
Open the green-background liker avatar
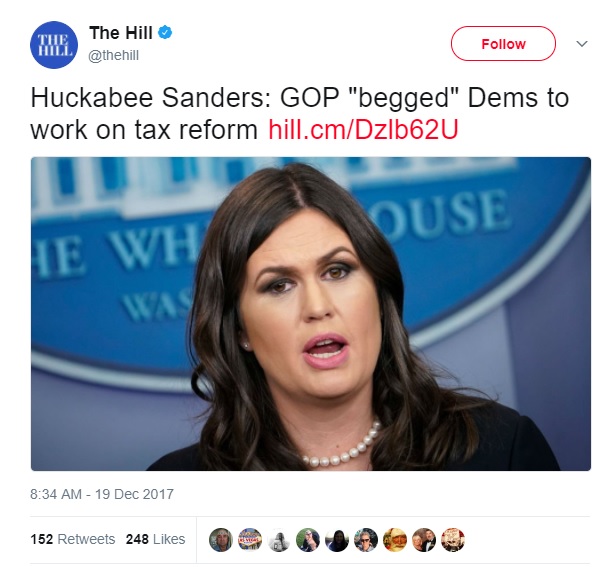308,540
